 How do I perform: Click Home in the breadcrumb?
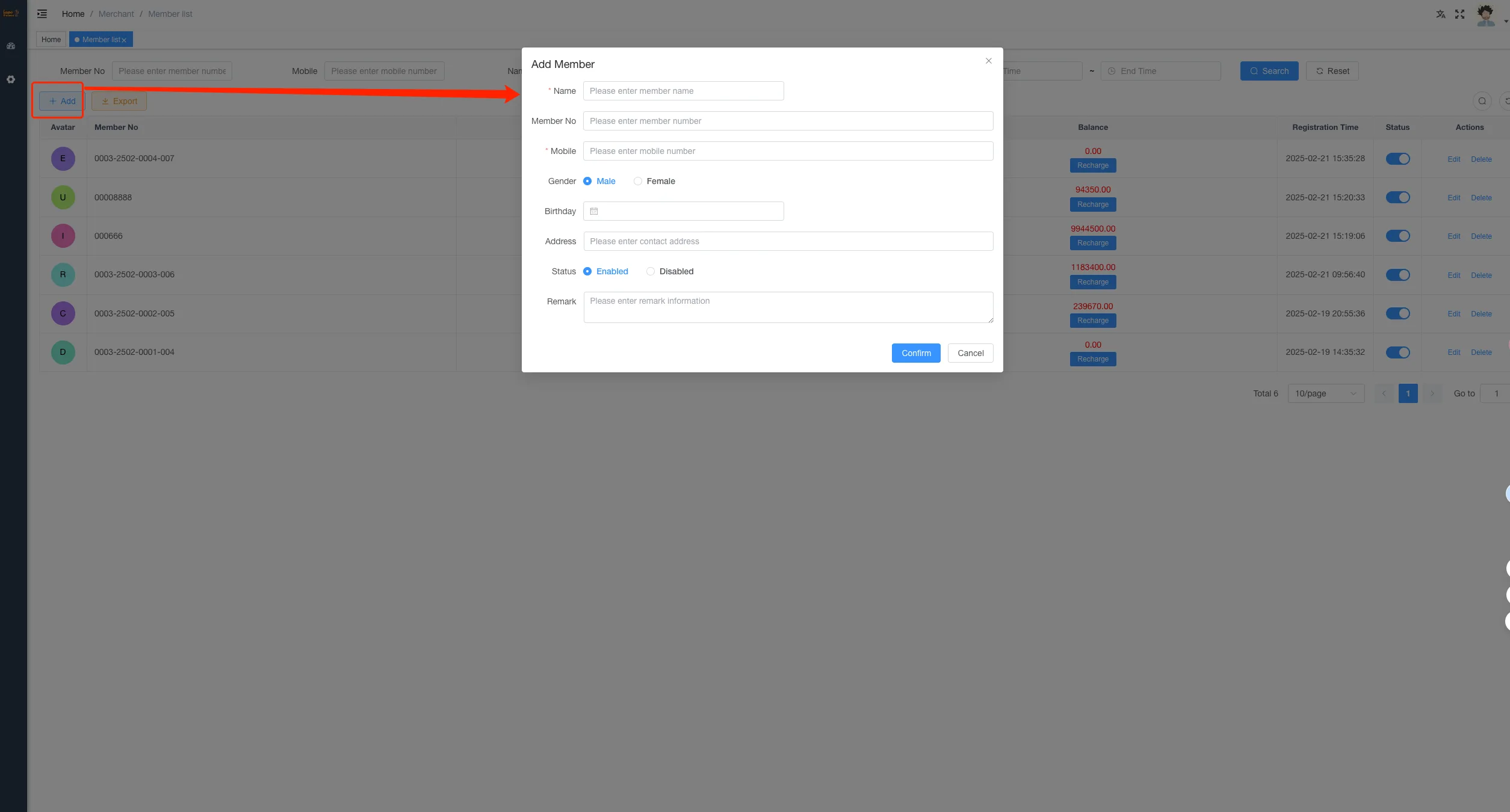[x=73, y=14]
